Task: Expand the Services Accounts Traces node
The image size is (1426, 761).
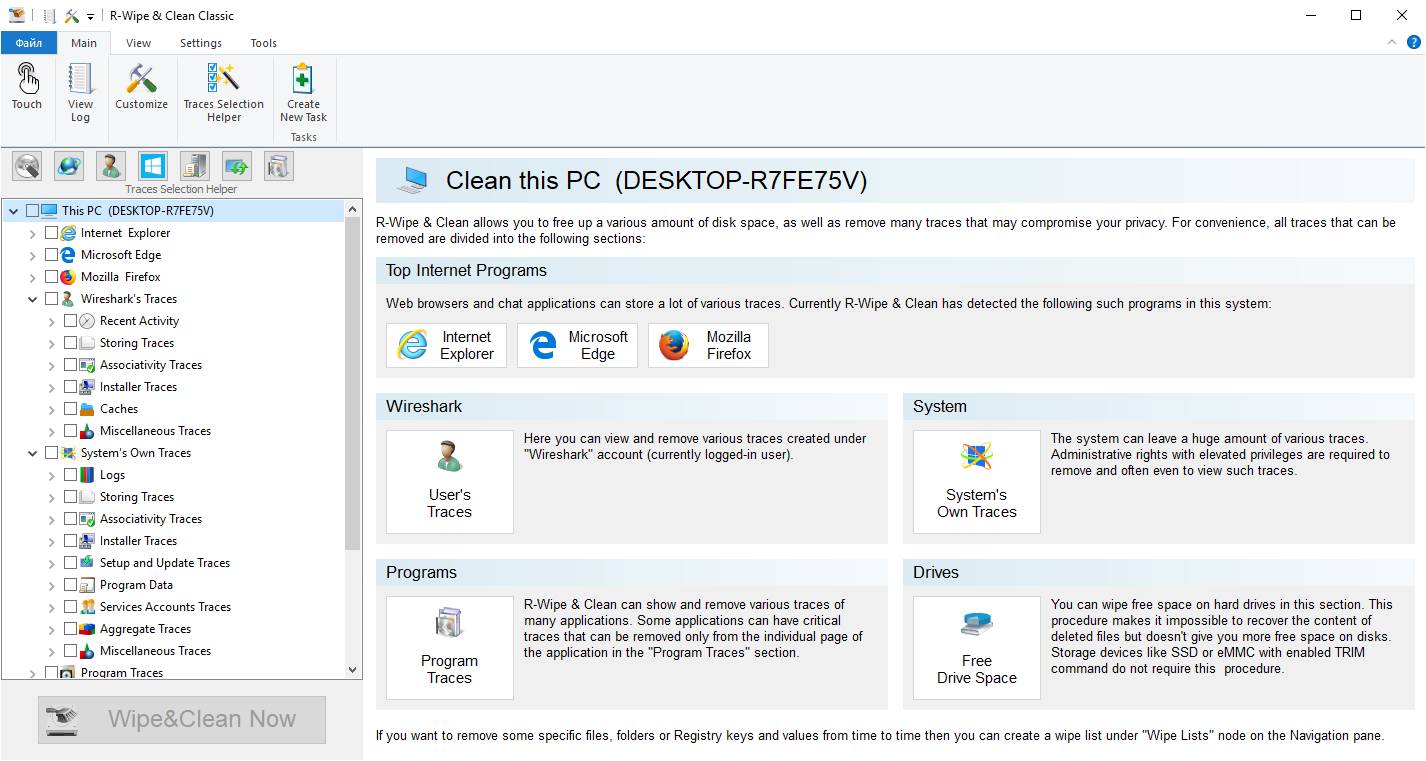Action: pos(52,607)
